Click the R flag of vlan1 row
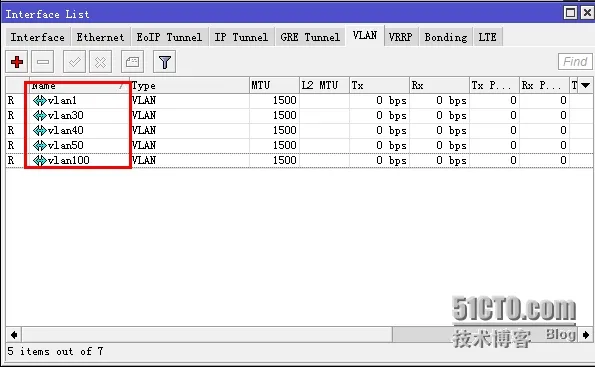The image size is (595, 367). (x=11, y=101)
